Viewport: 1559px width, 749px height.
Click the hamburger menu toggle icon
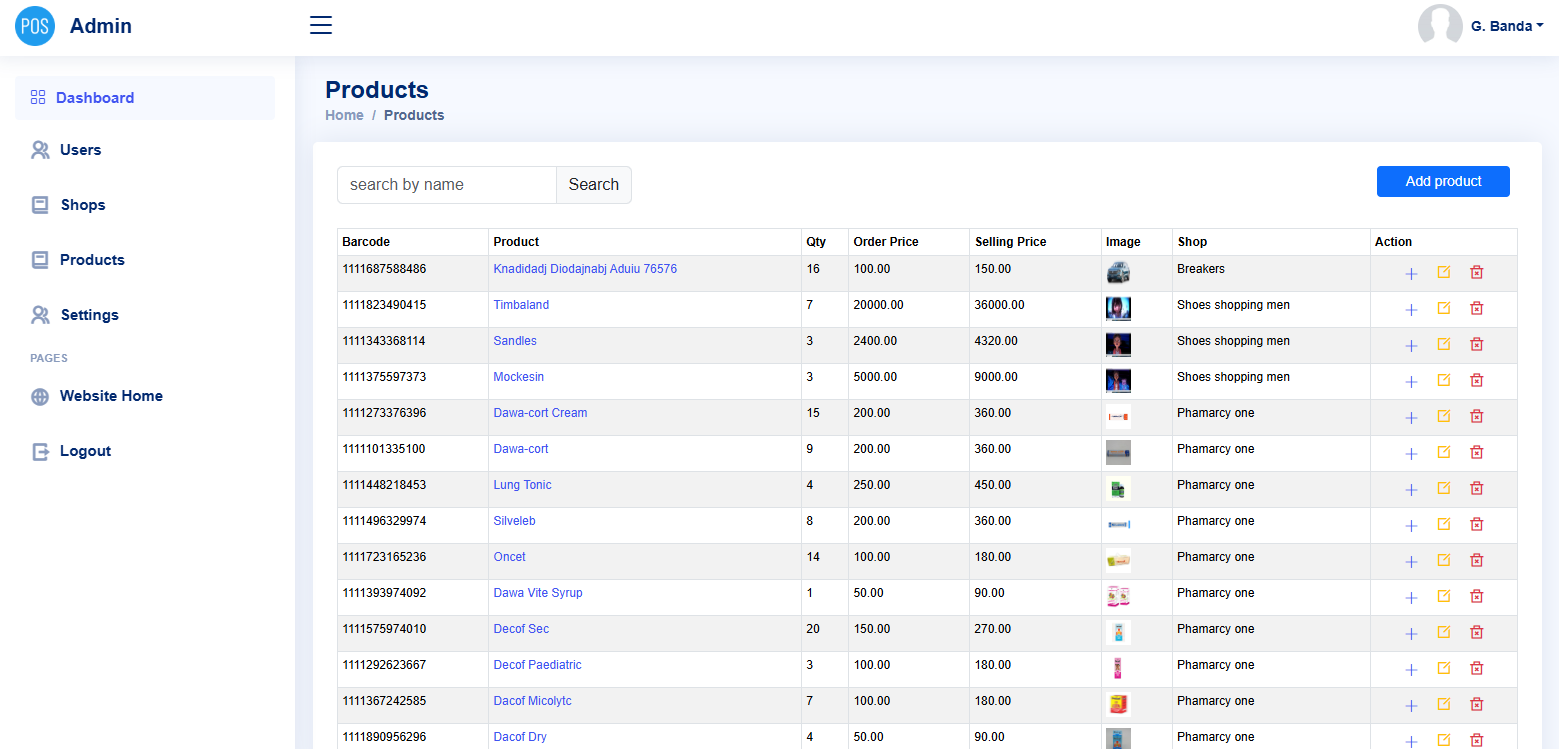321,26
